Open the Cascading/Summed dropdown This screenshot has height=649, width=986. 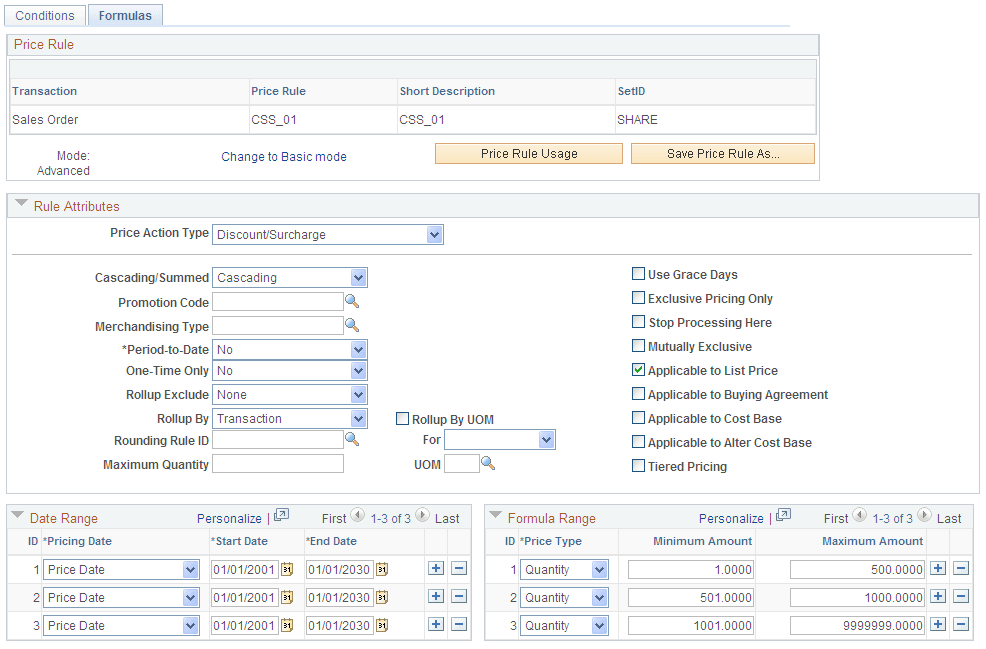290,277
